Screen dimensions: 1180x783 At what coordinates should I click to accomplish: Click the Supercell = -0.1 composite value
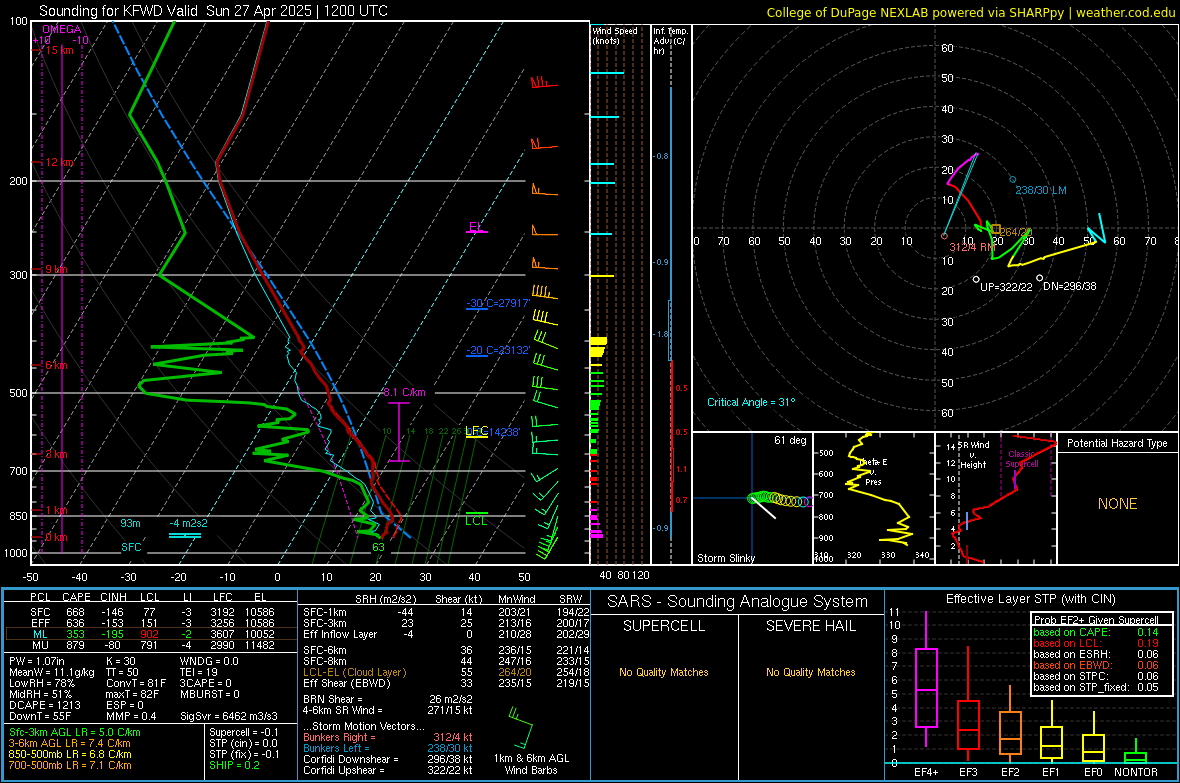point(244,732)
